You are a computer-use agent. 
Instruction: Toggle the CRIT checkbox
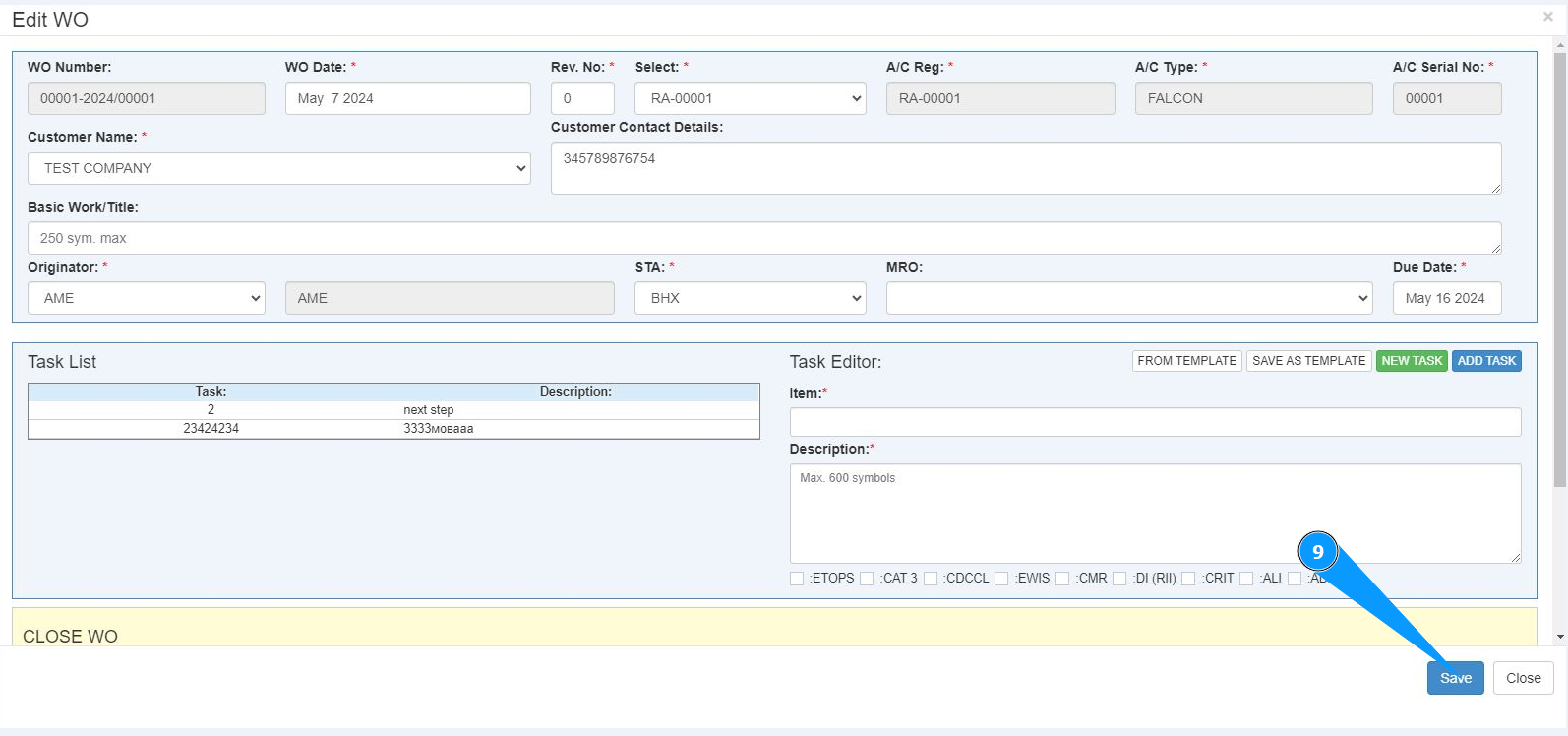coord(1188,579)
